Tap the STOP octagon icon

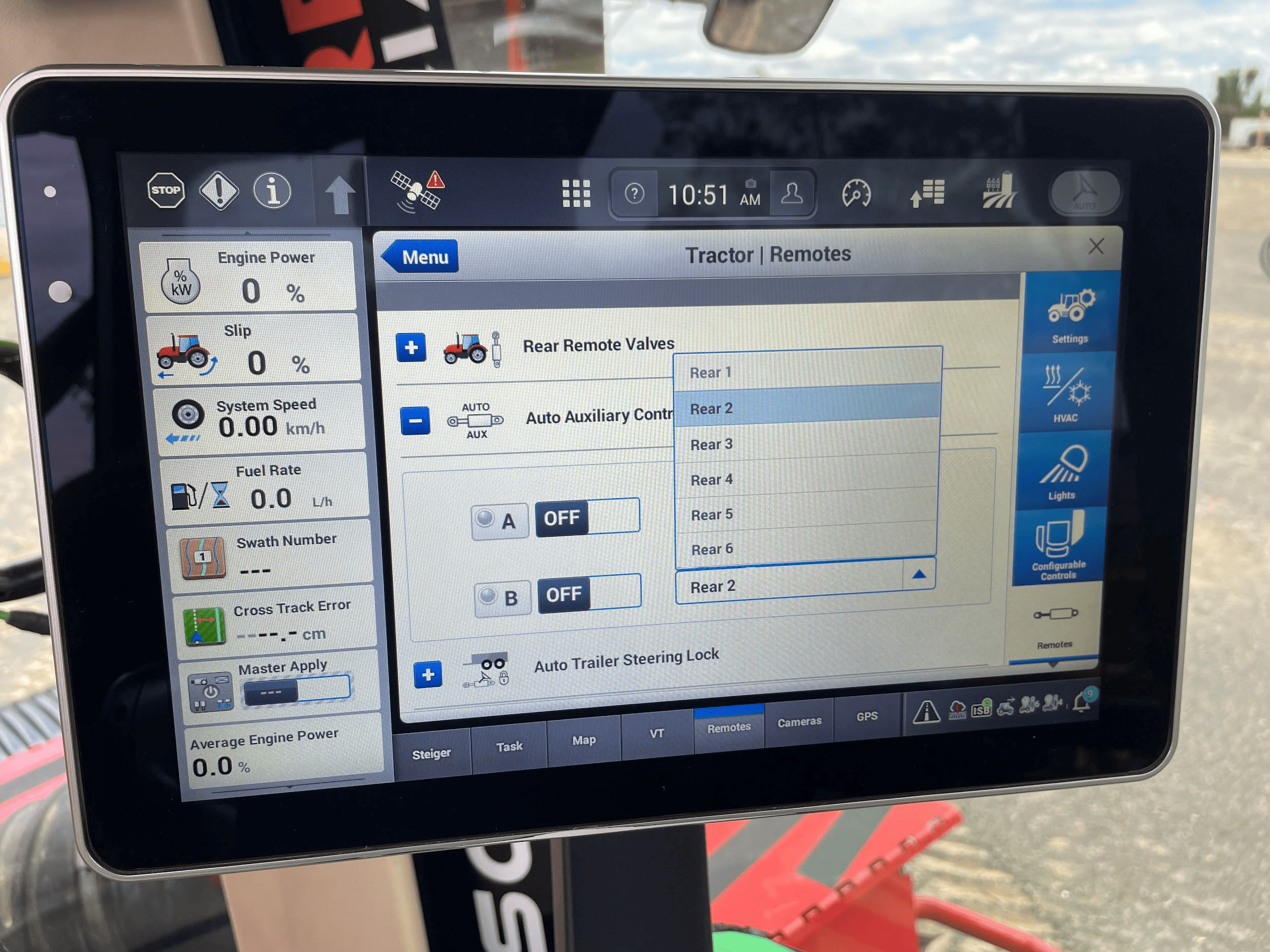pos(166,190)
